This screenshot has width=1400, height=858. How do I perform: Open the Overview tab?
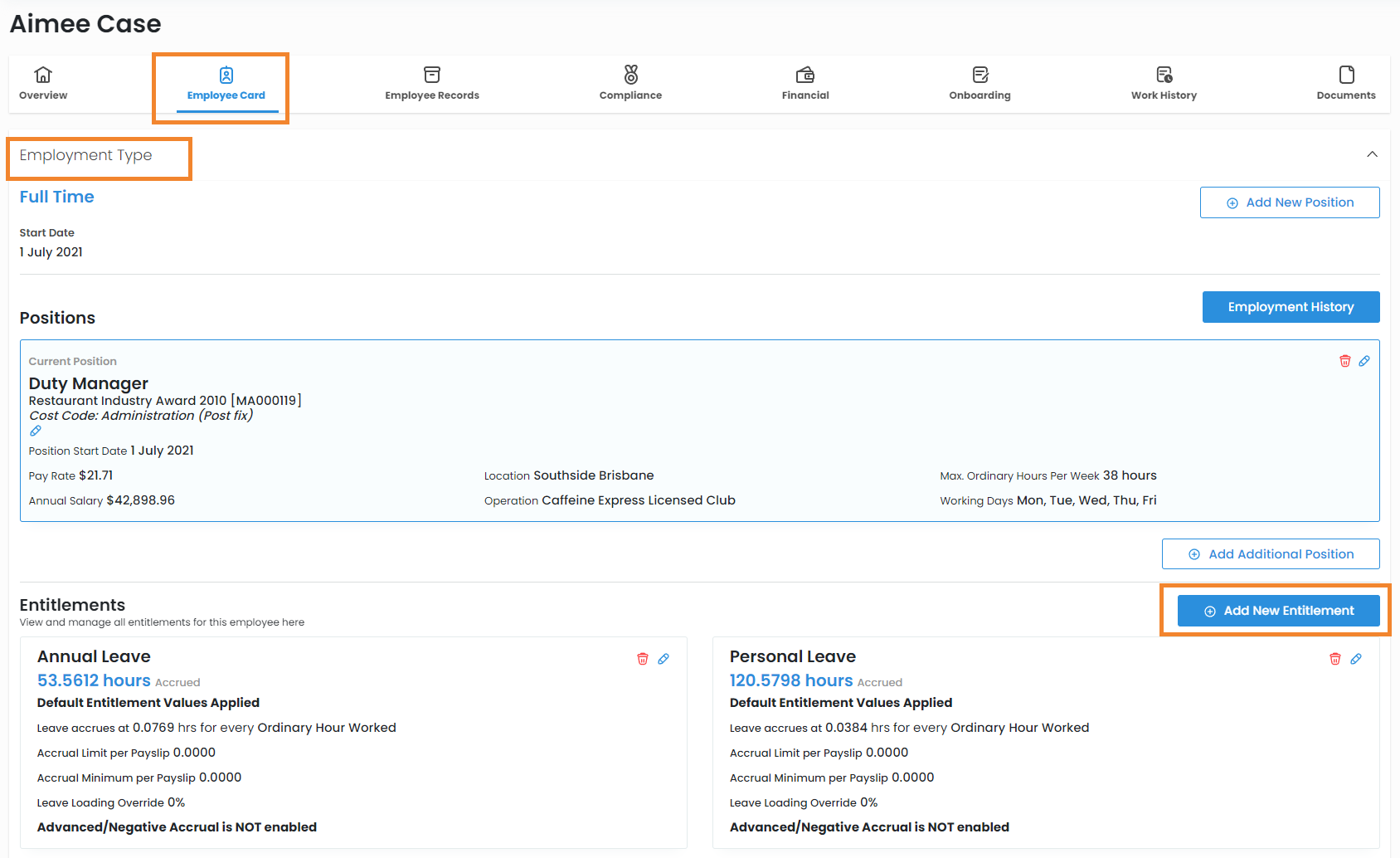(x=43, y=84)
